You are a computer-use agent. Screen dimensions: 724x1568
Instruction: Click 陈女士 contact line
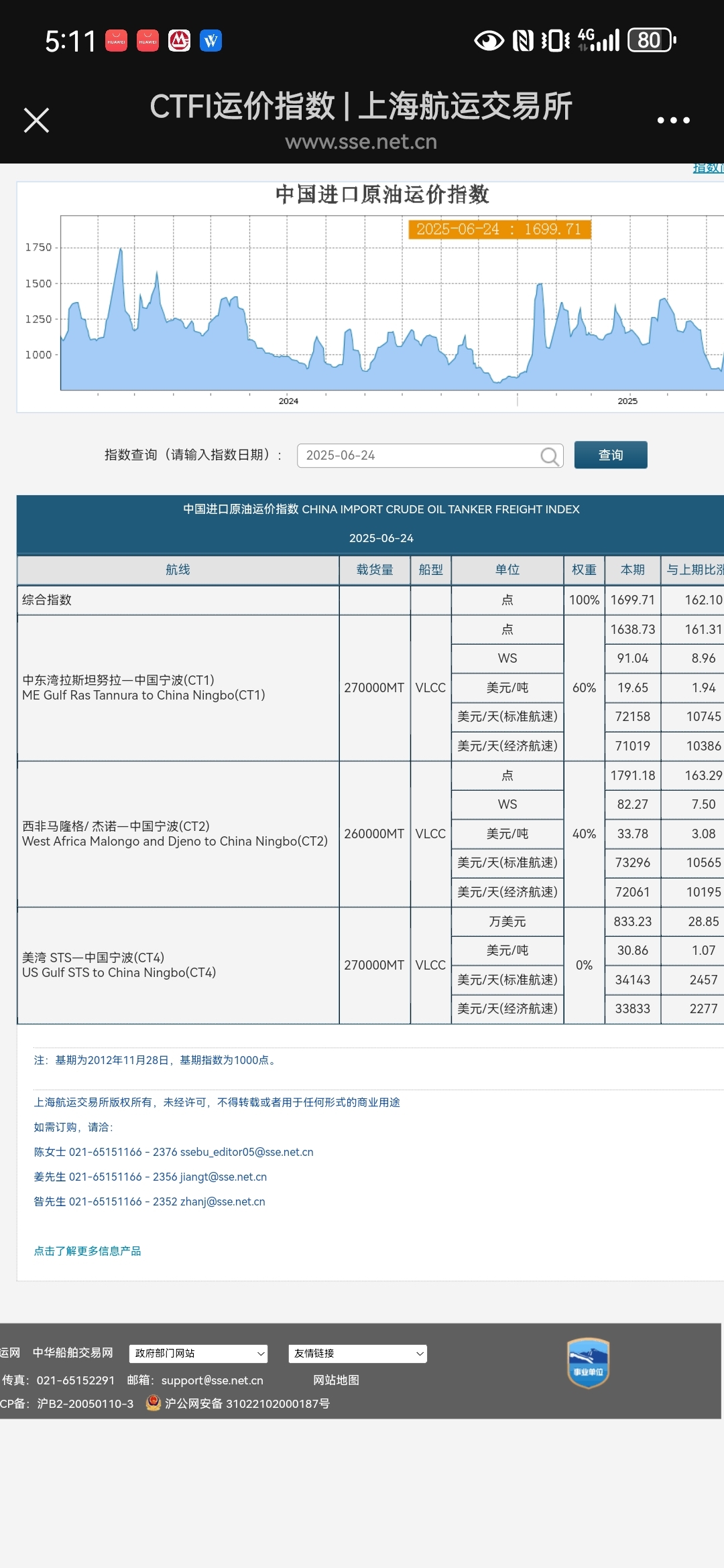(174, 1153)
